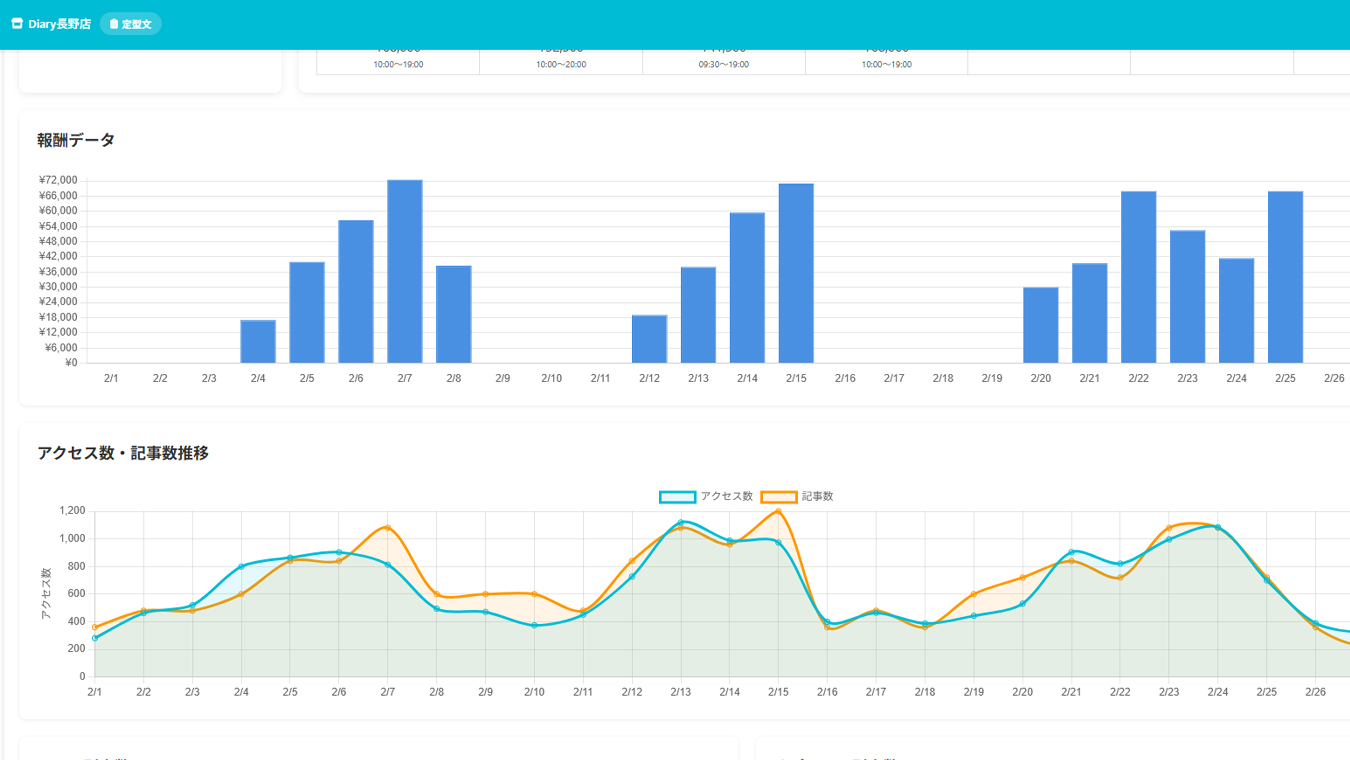Click the clipboard icon in 定型文 button
The width and height of the screenshot is (1350, 760).
pyautogui.click(x=114, y=24)
